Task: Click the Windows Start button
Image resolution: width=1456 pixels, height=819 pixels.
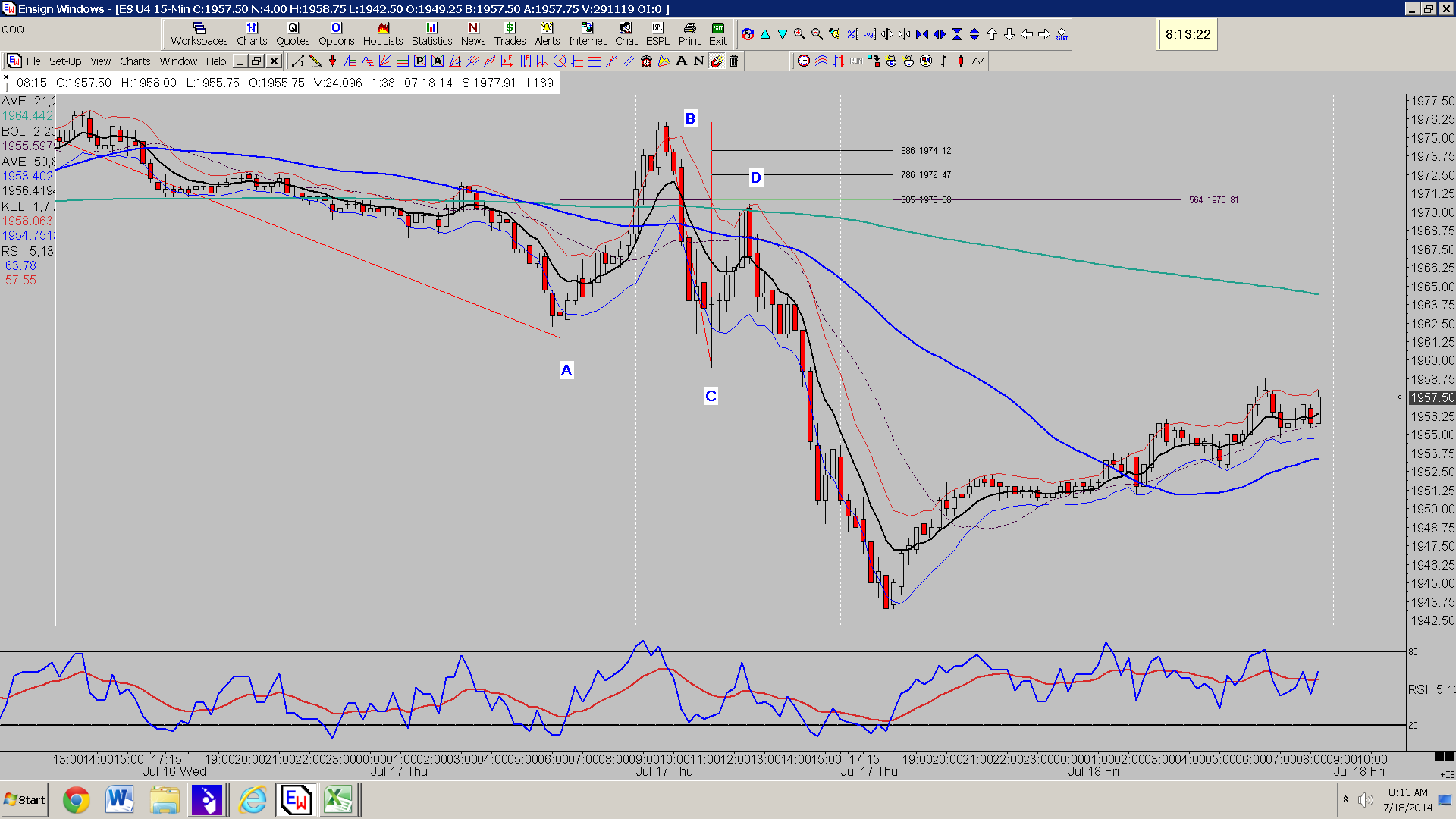Action: pos(25,800)
